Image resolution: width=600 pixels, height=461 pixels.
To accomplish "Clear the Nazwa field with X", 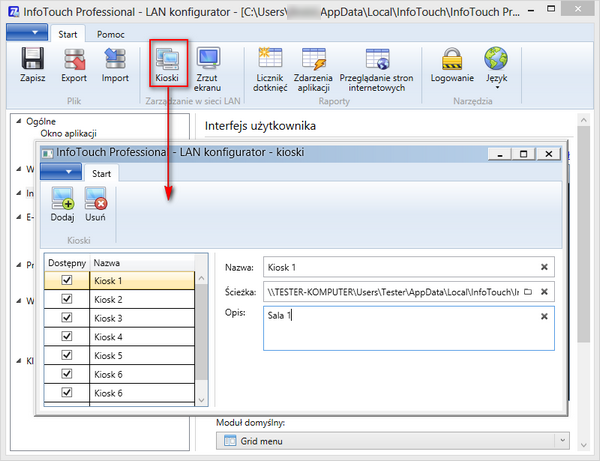I will tap(544, 267).
